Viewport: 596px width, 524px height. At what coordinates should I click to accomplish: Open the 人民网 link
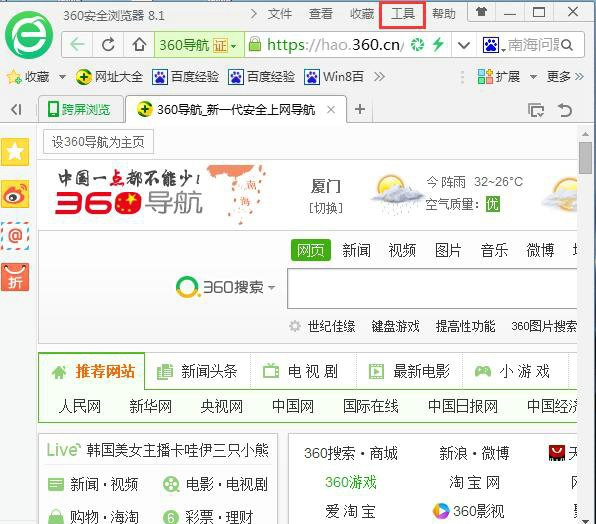pos(80,406)
